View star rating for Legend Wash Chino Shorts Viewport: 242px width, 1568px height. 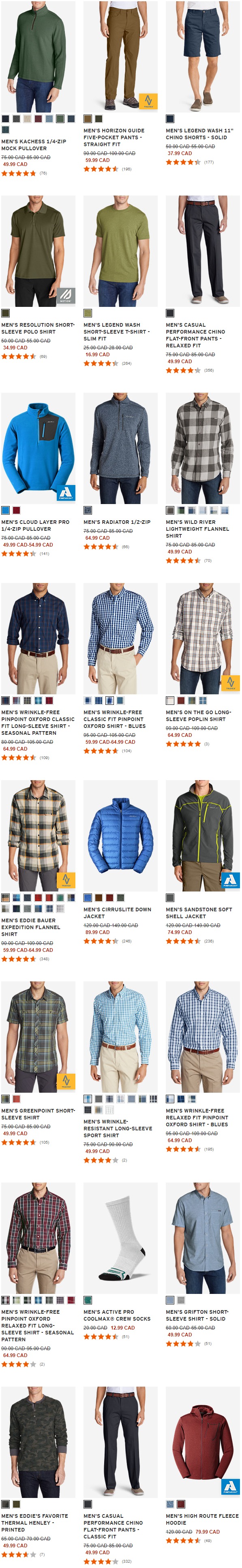(183, 162)
